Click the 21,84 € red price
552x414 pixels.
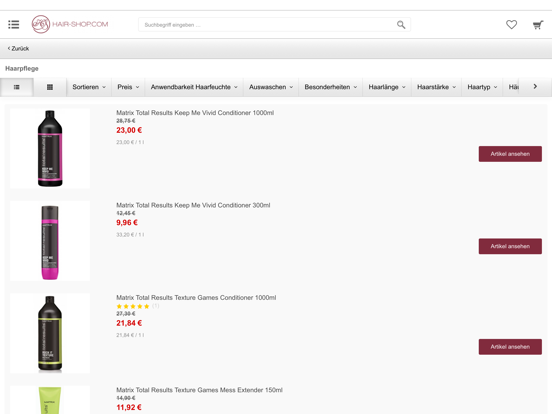[129, 323]
